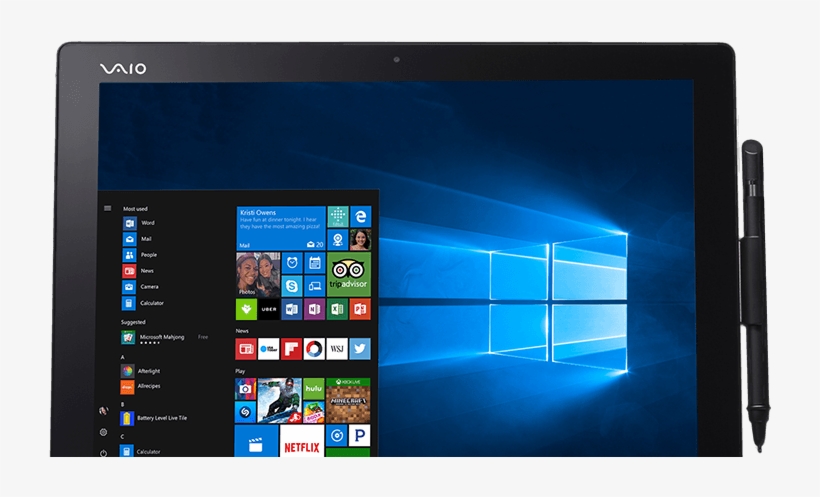Click the suggested Microsoft Mahjong app
The width and height of the screenshot is (820, 497).
tap(160, 338)
